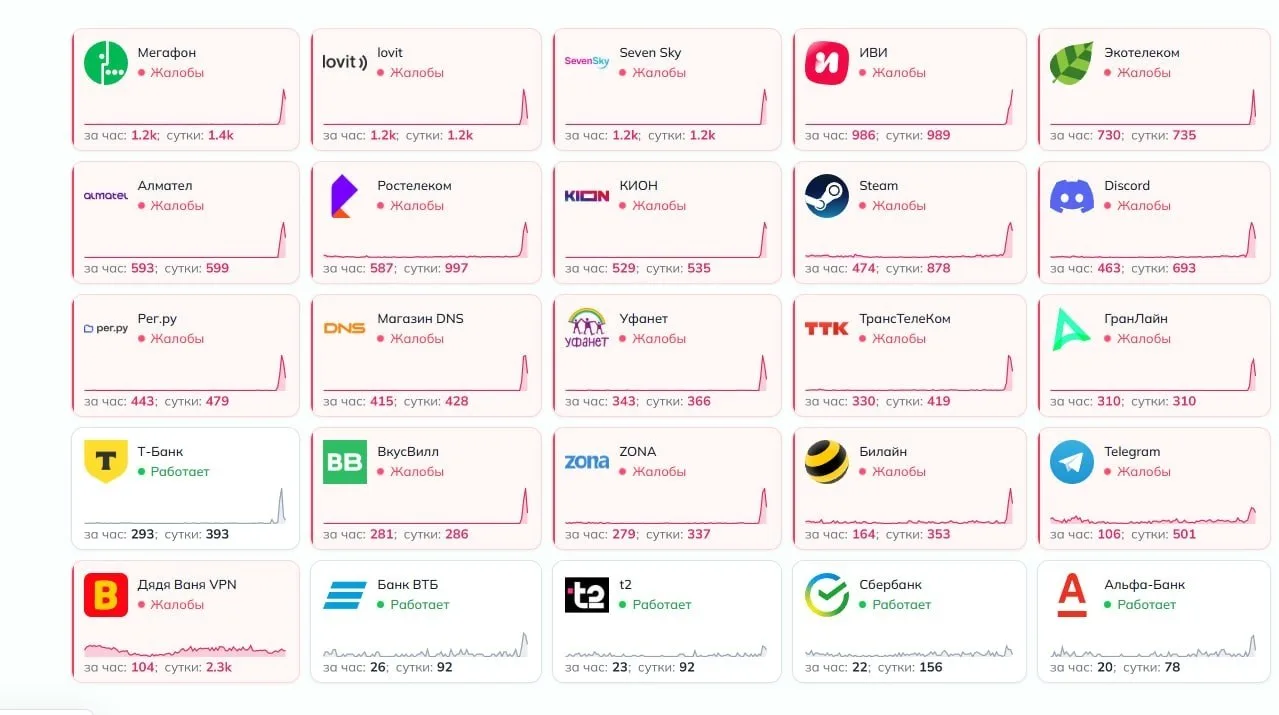Open the Мегафон green logo icon

pyautogui.click(x=106, y=62)
